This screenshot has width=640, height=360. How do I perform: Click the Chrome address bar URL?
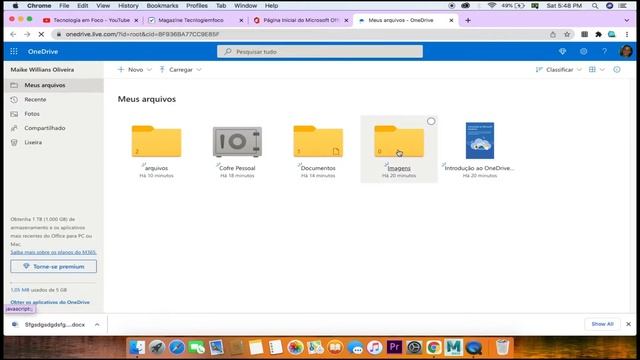coord(142,34)
